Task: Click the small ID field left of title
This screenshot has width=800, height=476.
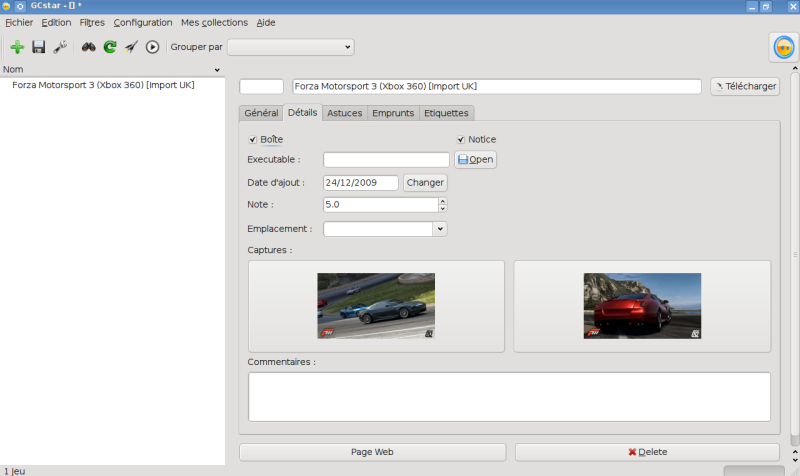Action: [x=261, y=86]
